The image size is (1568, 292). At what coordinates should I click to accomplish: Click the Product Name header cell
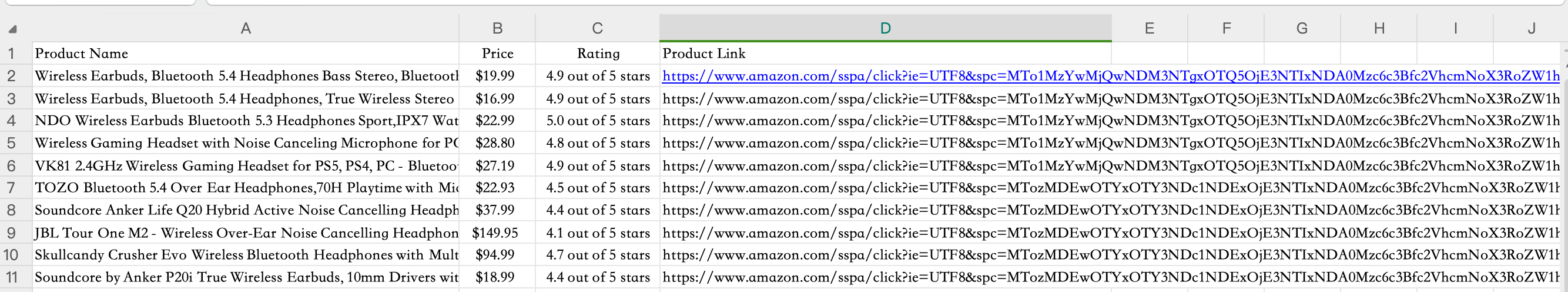(245, 54)
